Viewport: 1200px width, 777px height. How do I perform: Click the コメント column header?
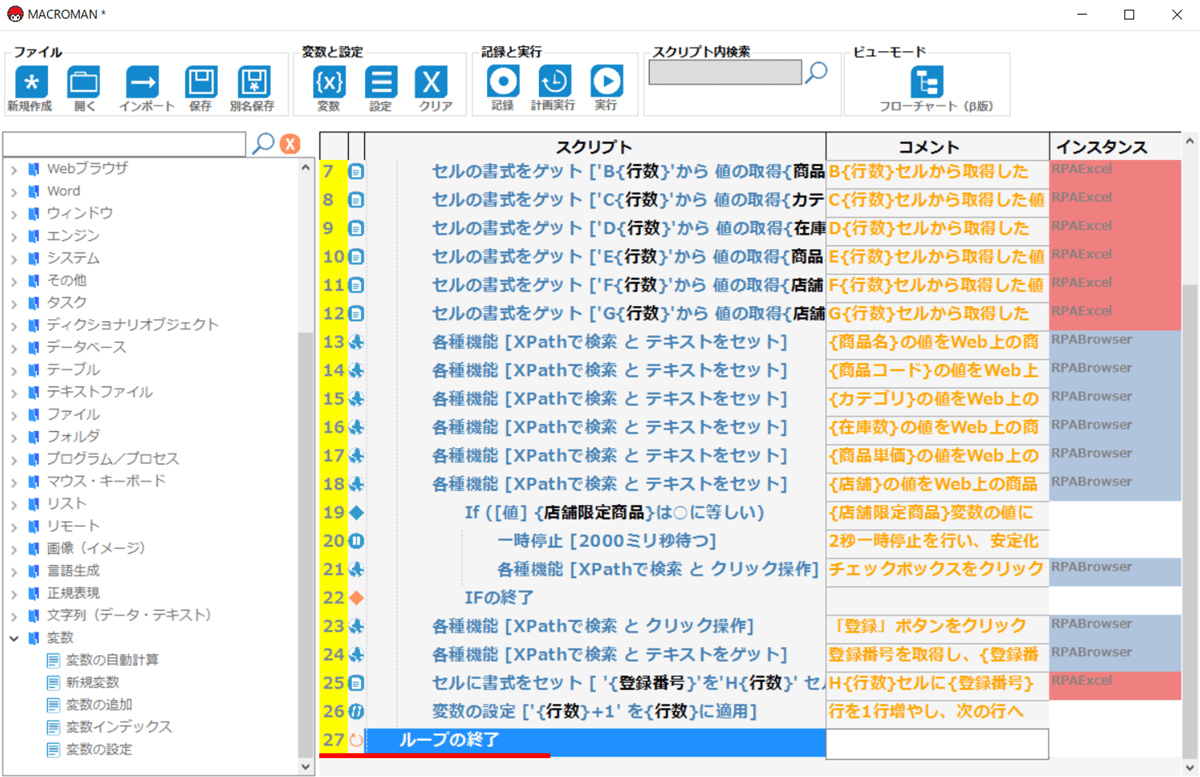(x=937, y=147)
